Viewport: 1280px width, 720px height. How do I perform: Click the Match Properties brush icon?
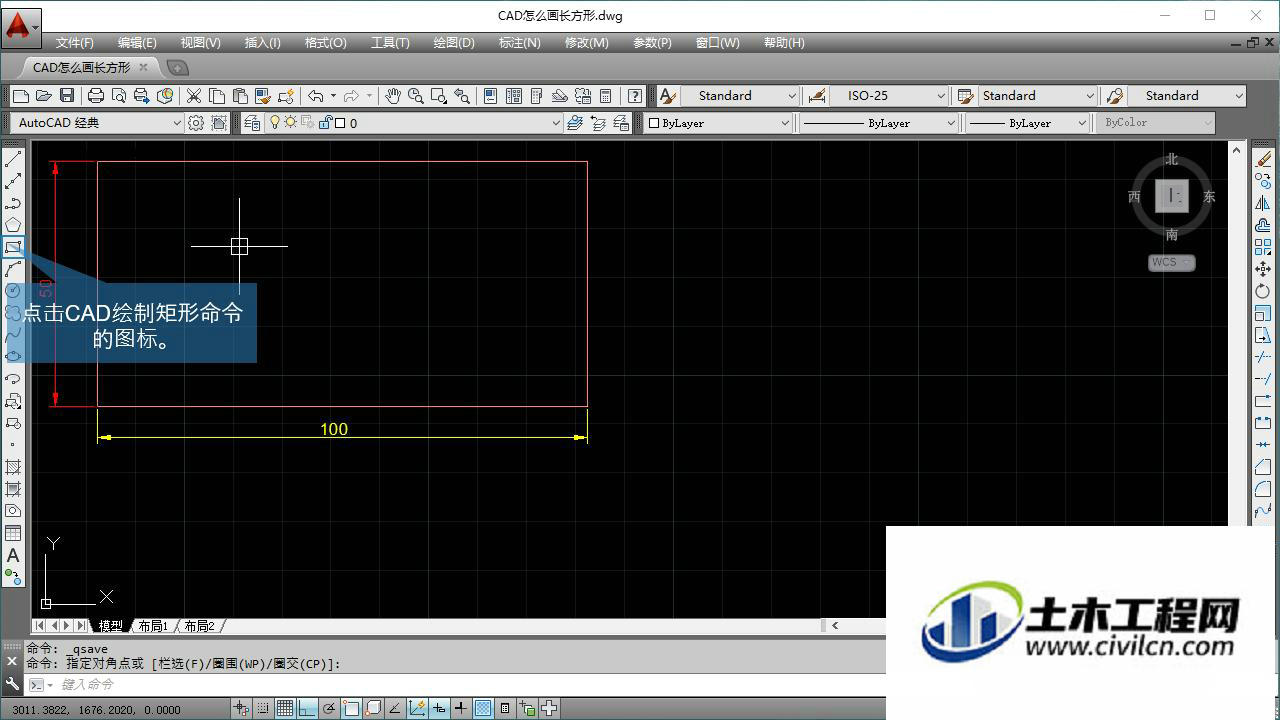pyautogui.click(x=262, y=96)
